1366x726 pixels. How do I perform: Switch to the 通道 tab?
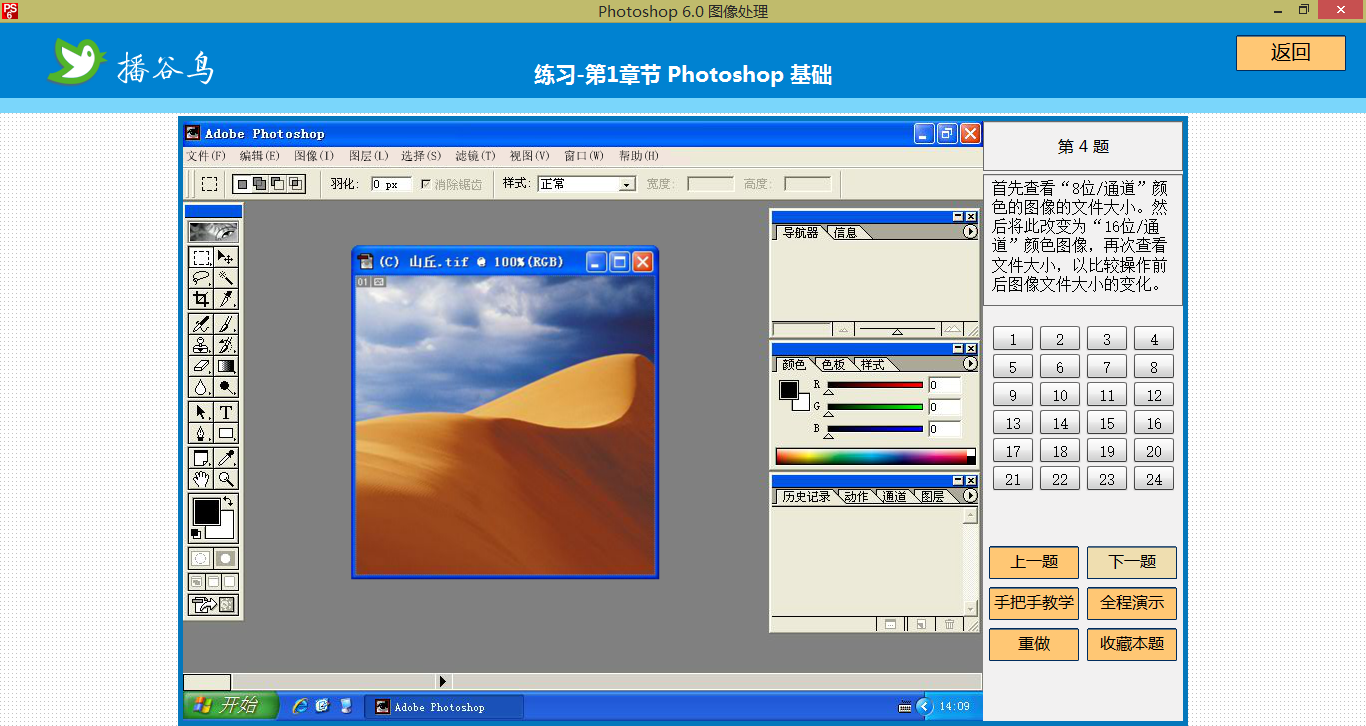tap(894, 497)
